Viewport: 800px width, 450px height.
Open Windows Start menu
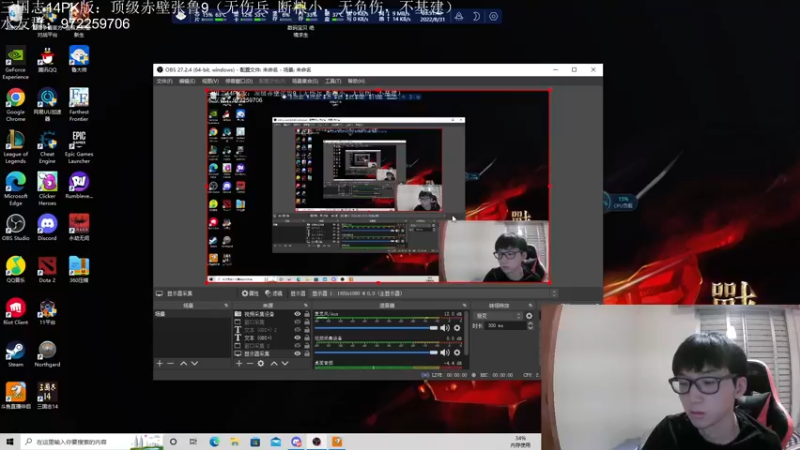tap(10, 441)
